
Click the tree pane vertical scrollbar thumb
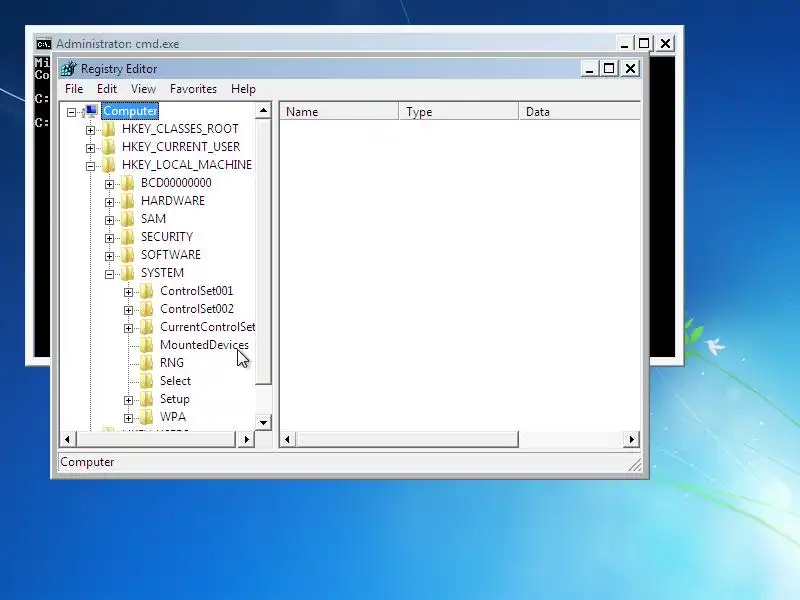(x=263, y=252)
